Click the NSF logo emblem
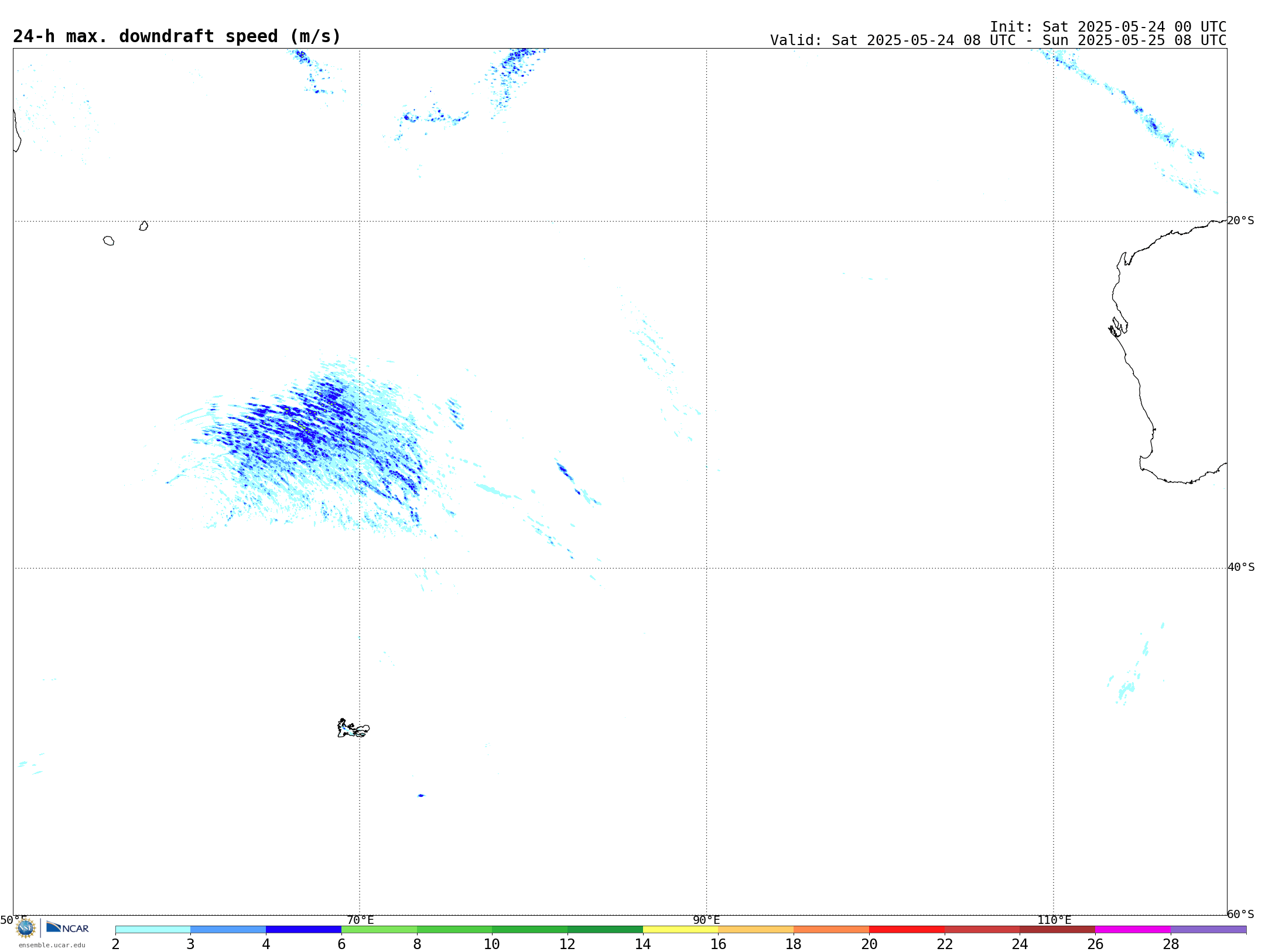The image size is (1265, 952). click(26, 928)
